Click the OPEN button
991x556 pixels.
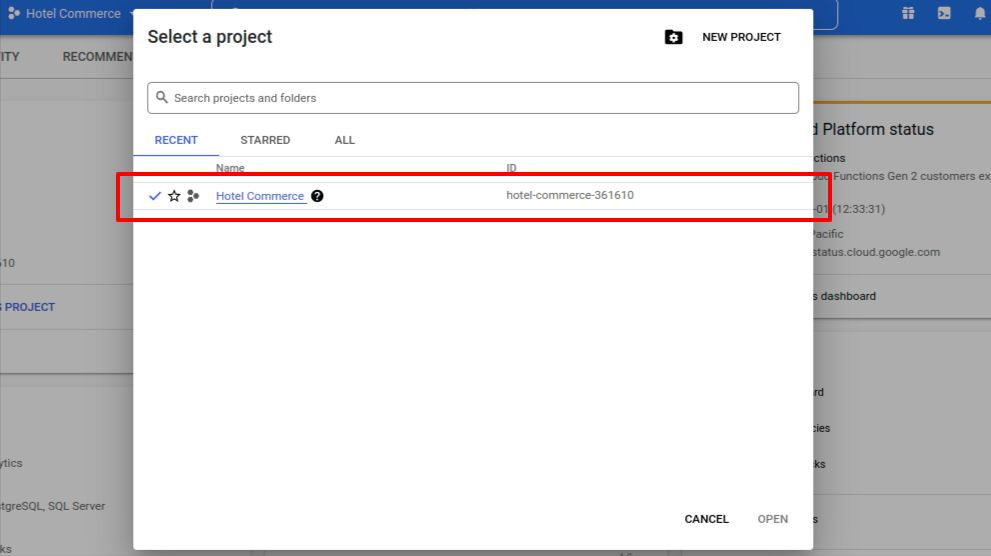[x=773, y=519]
